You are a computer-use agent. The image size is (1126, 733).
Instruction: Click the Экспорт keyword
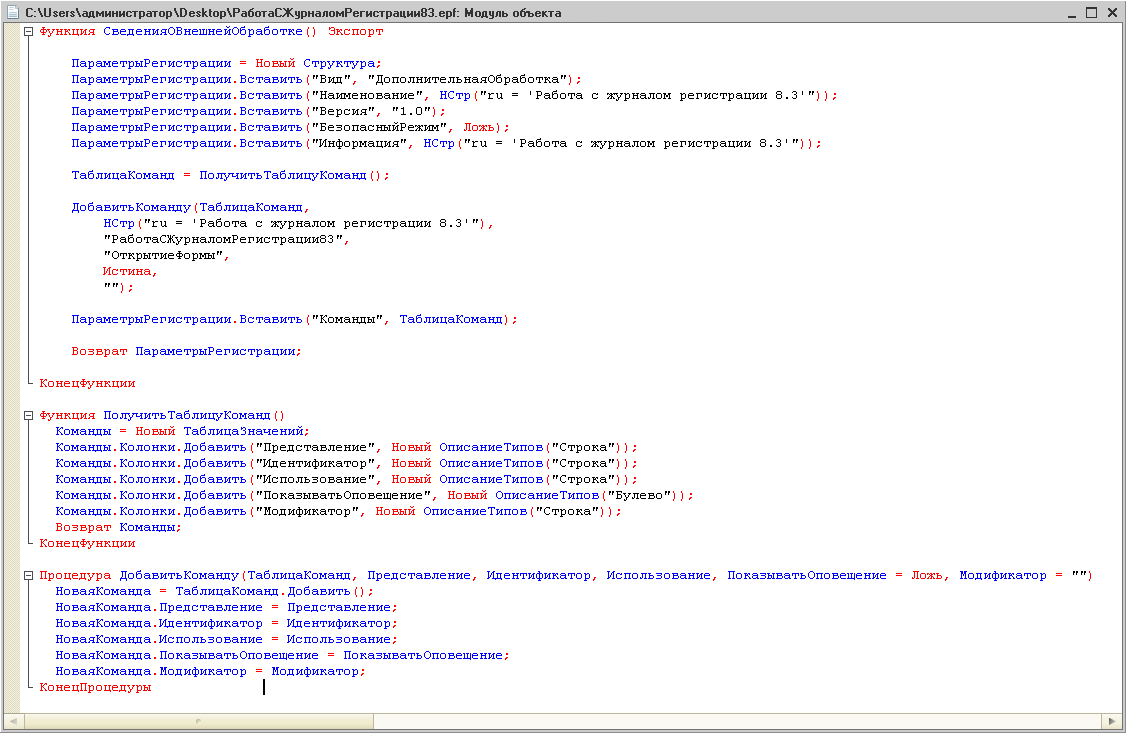[355, 32]
